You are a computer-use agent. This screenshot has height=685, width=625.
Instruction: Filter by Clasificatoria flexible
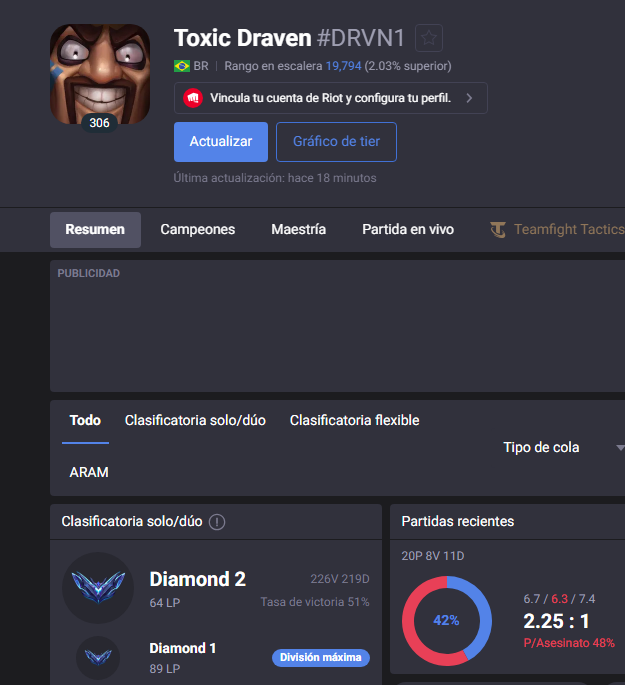click(x=354, y=420)
